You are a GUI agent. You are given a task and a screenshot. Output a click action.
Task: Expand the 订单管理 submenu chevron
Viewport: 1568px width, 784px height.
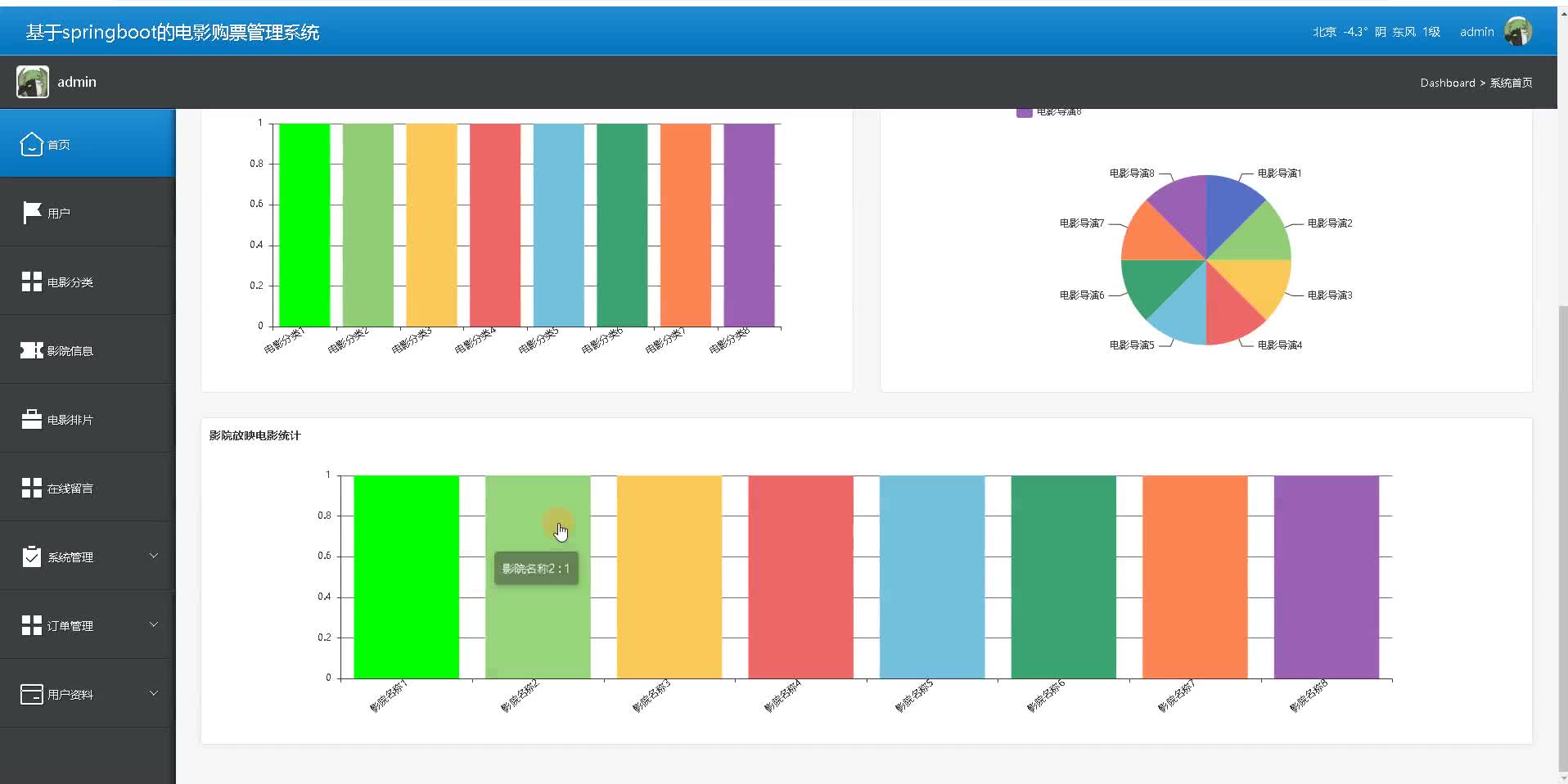[153, 624]
